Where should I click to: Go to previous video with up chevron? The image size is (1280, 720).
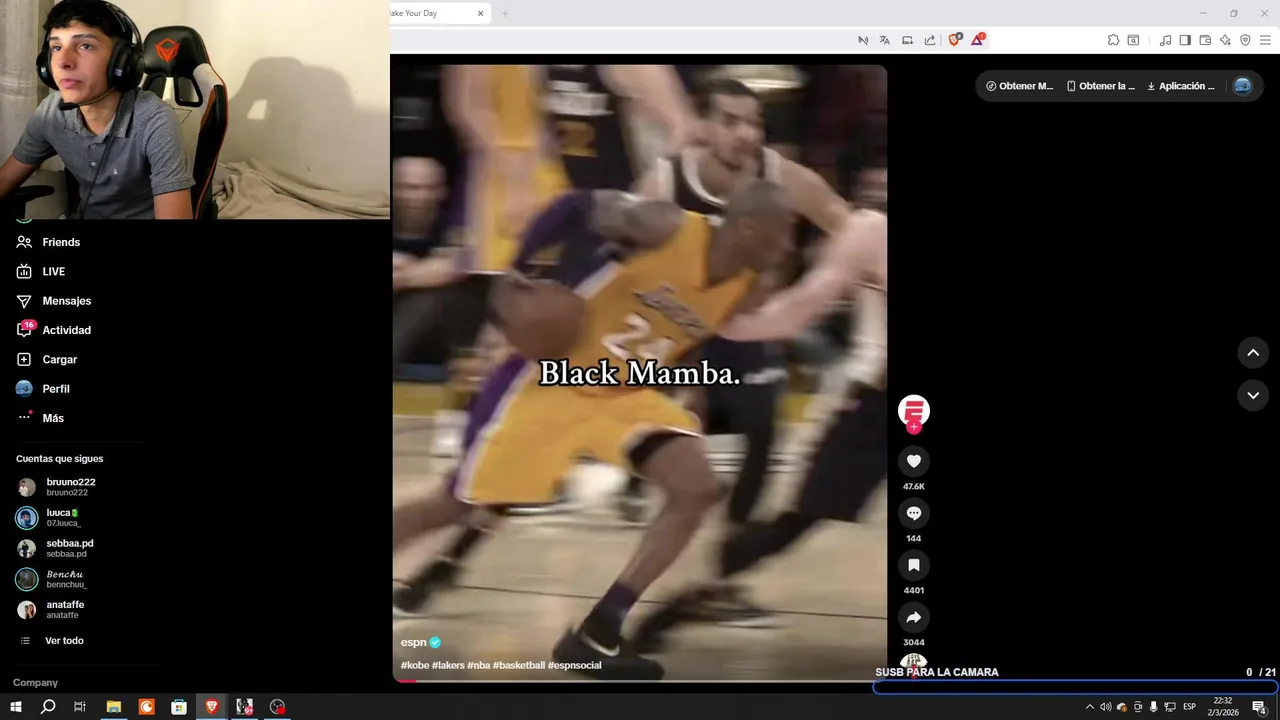point(1253,353)
